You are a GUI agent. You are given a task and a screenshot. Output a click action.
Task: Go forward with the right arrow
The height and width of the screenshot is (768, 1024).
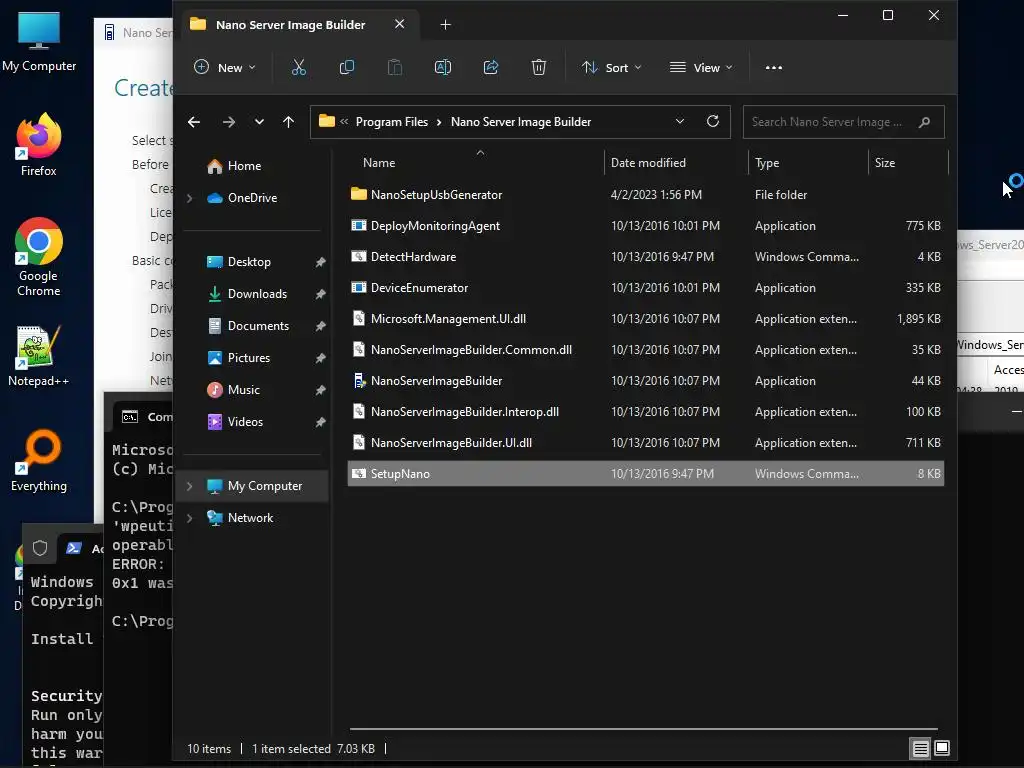pos(229,122)
